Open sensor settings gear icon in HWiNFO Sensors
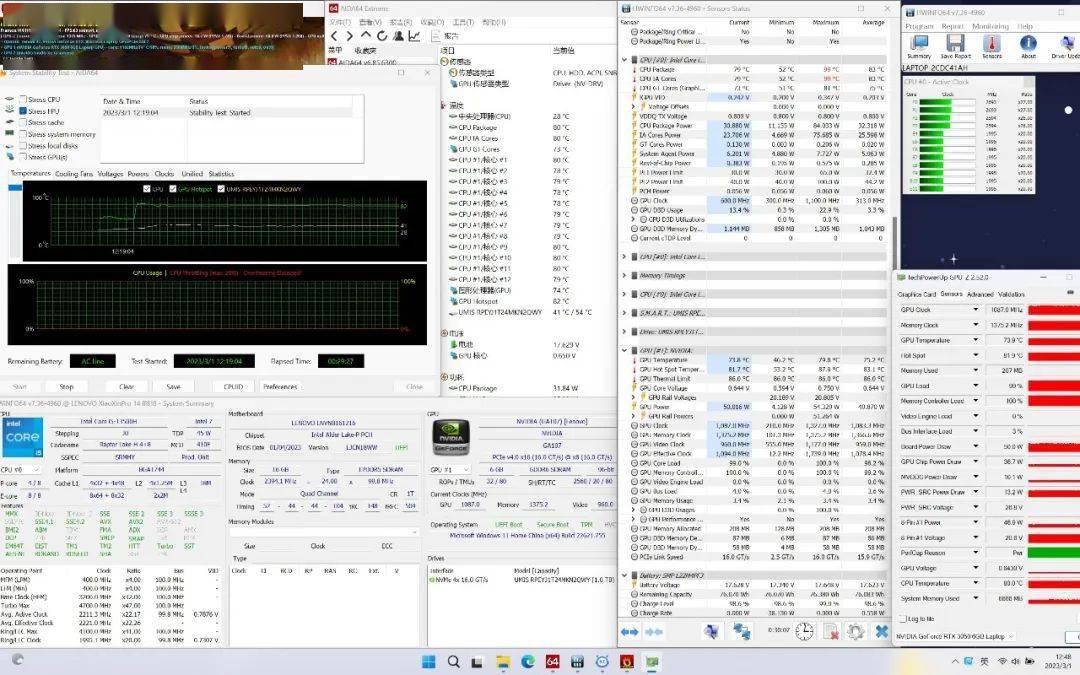 pyautogui.click(x=855, y=631)
